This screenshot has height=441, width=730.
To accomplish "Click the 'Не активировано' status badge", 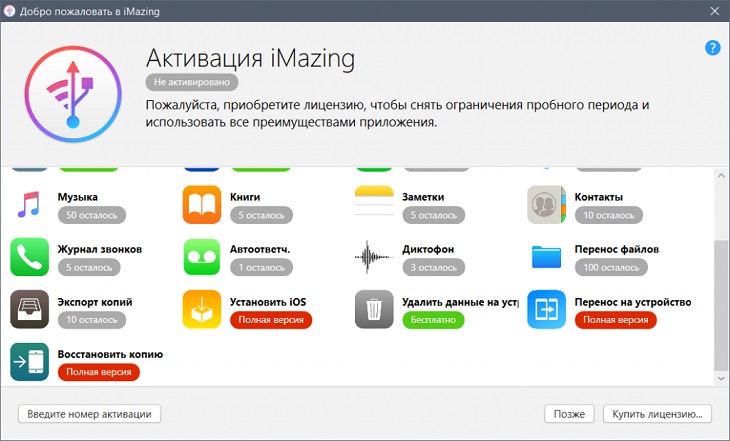I will point(192,82).
